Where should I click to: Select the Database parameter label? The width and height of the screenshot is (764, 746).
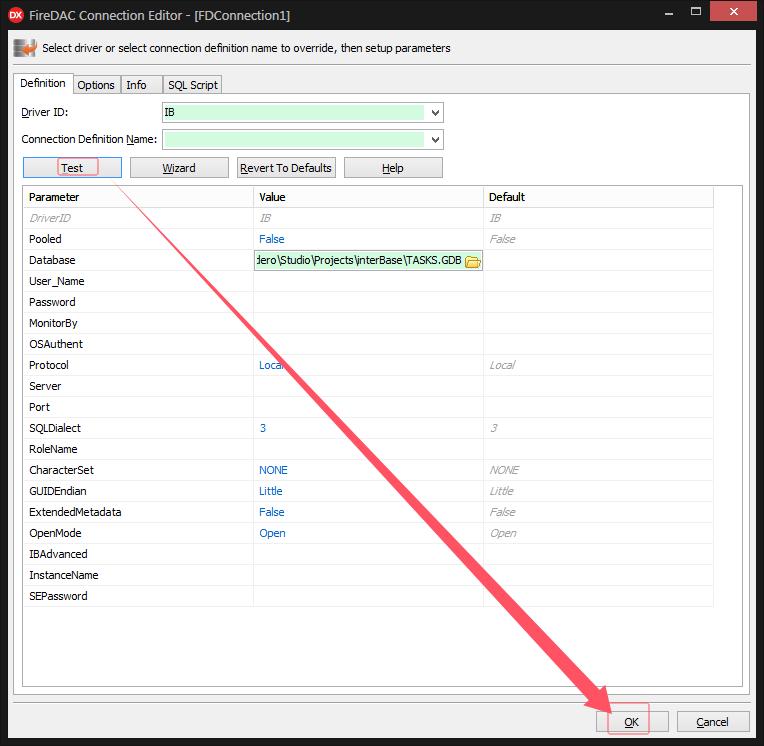coord(52,260)
